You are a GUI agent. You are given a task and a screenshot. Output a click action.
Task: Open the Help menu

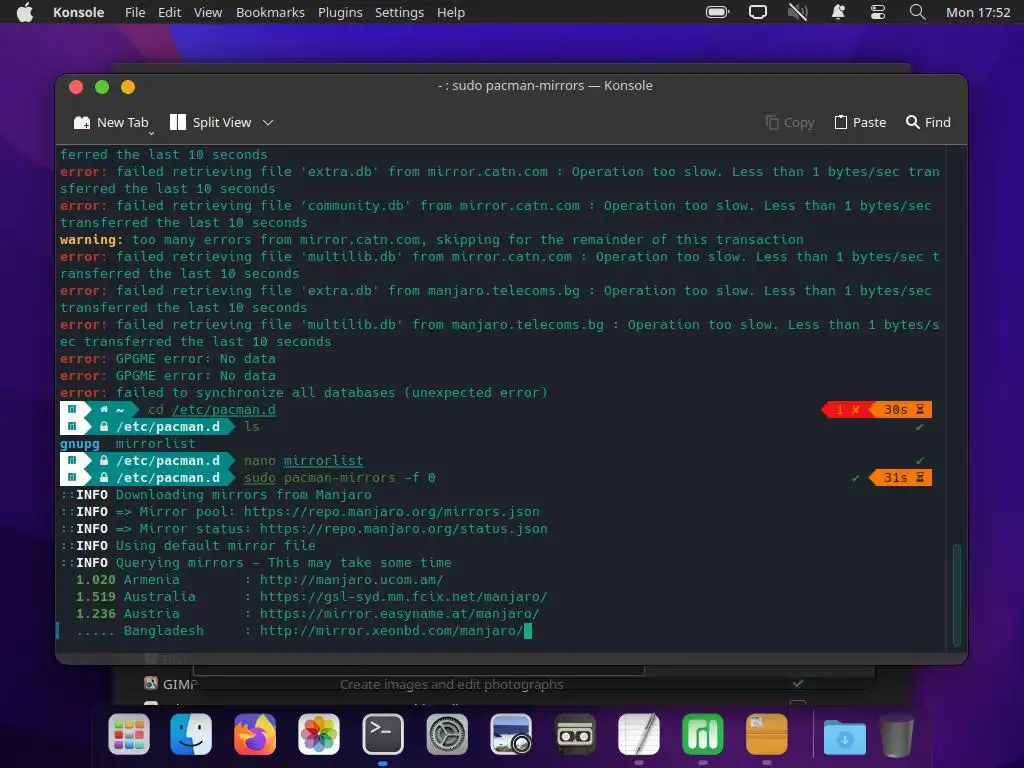(451, 12)
